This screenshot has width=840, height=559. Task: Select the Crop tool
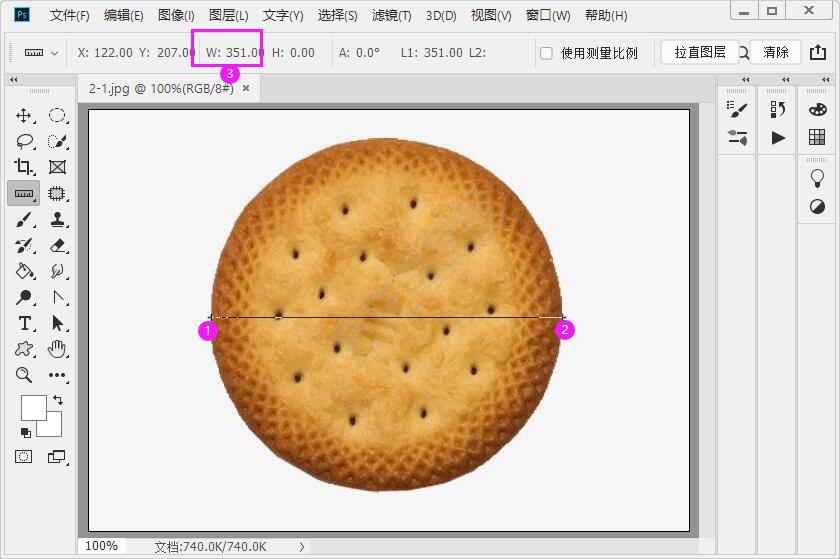(24, 167)
